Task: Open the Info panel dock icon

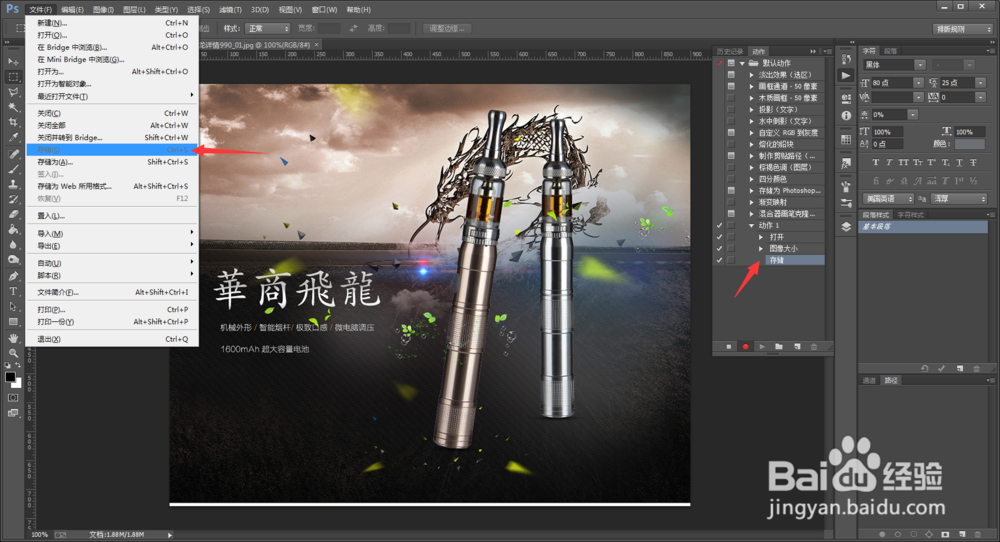Action: tap(846, 115)
